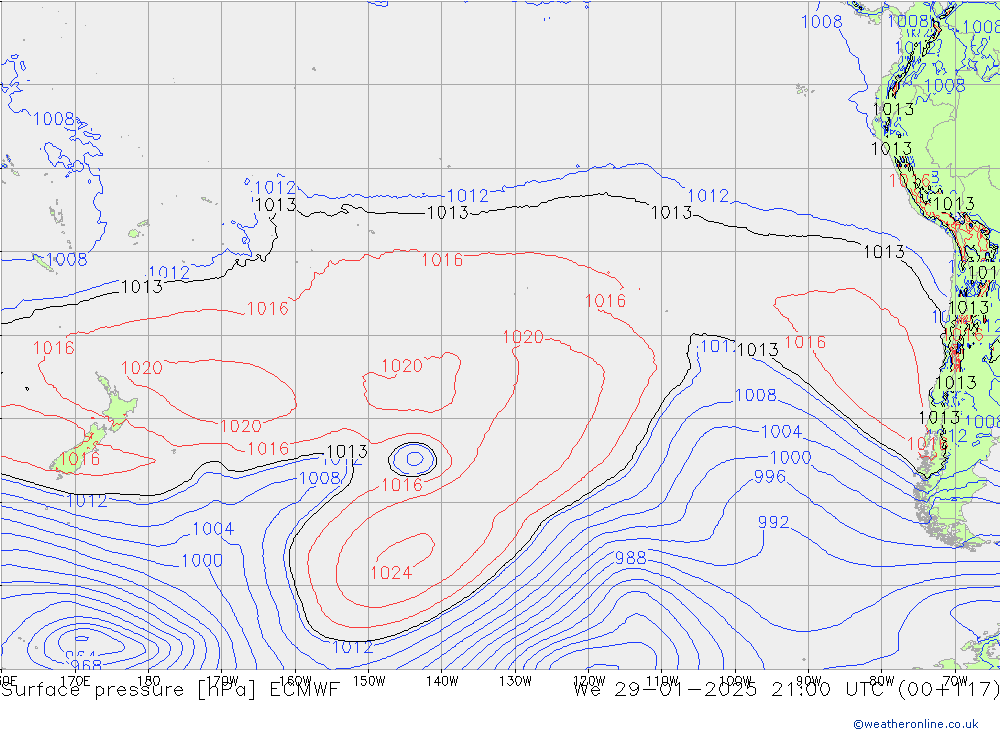Click the 130W longitude axis label

click(515, 681)
